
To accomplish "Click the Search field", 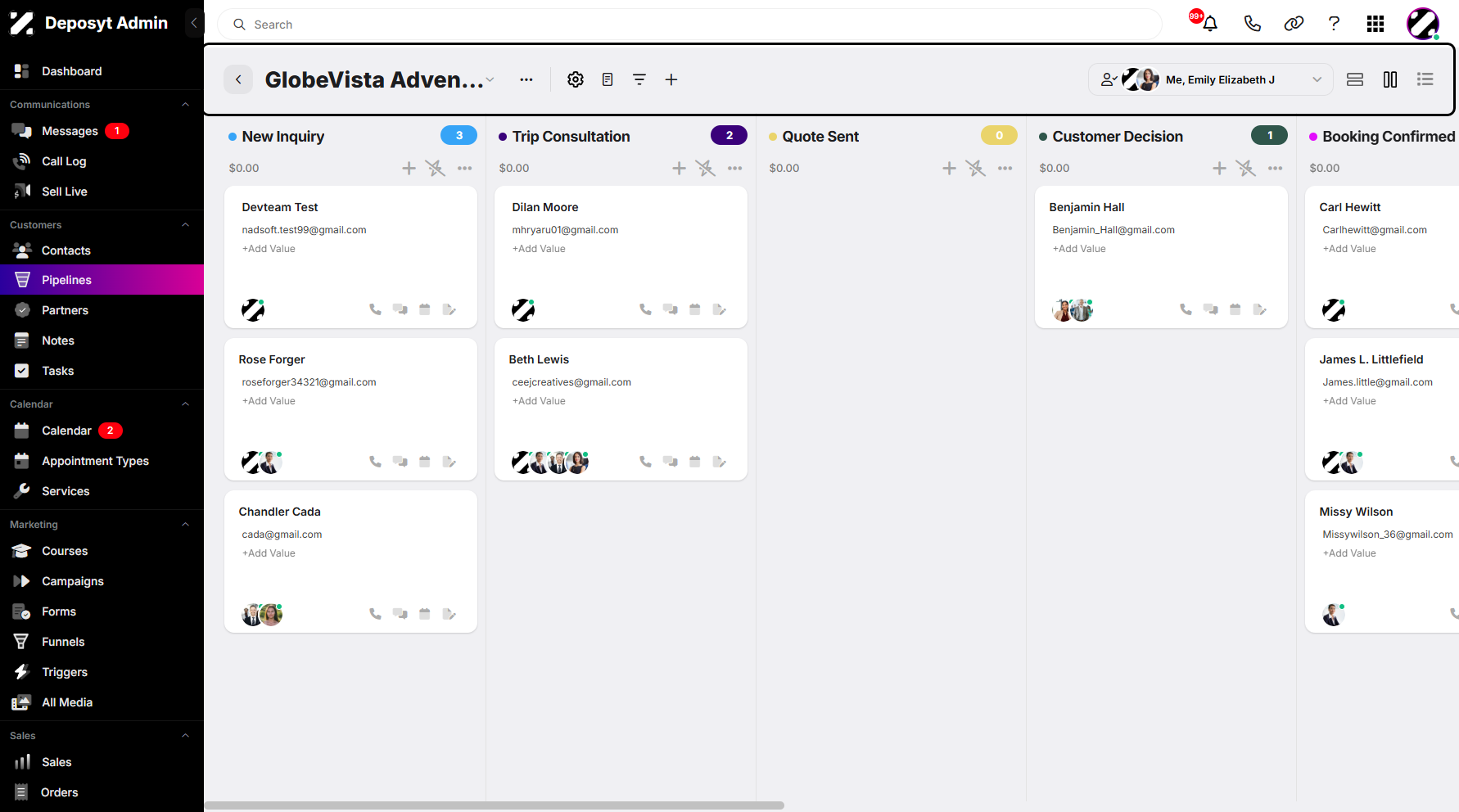I will click(689, 25).
